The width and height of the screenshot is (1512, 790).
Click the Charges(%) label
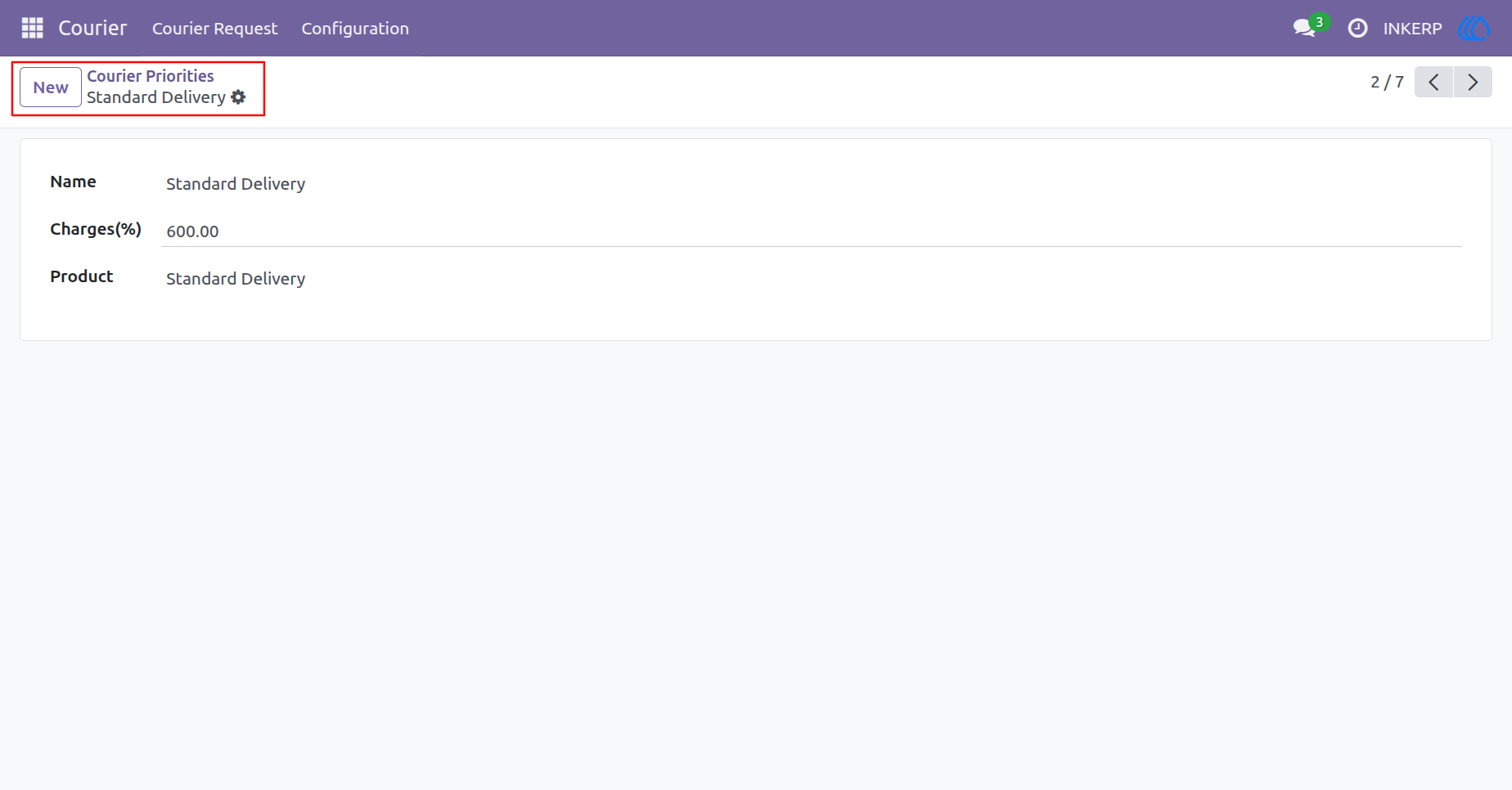point(96,229)
